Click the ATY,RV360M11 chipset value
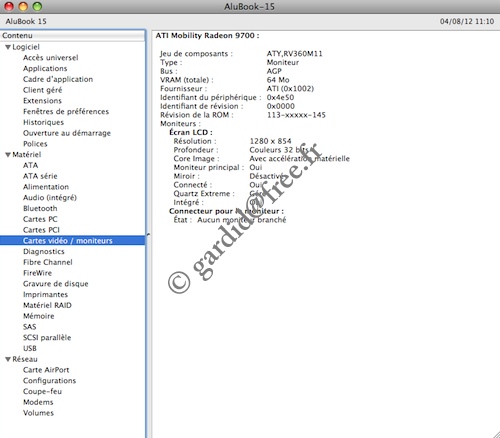The width and height of the screenshot is (500, 438). pos(294,54)
